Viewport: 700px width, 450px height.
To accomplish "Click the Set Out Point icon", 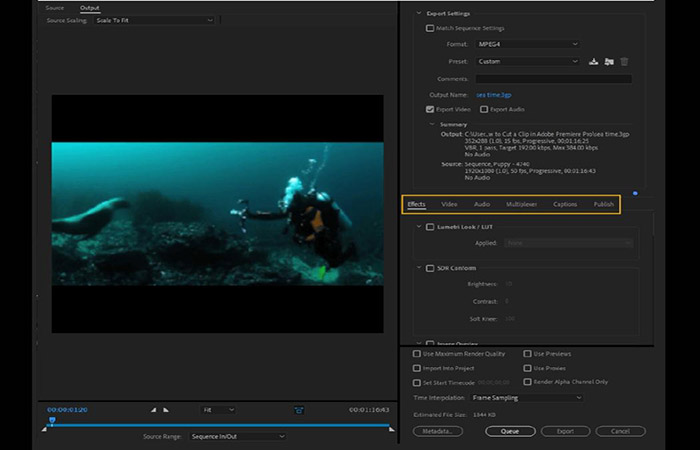I will click(x=166, y=410).
